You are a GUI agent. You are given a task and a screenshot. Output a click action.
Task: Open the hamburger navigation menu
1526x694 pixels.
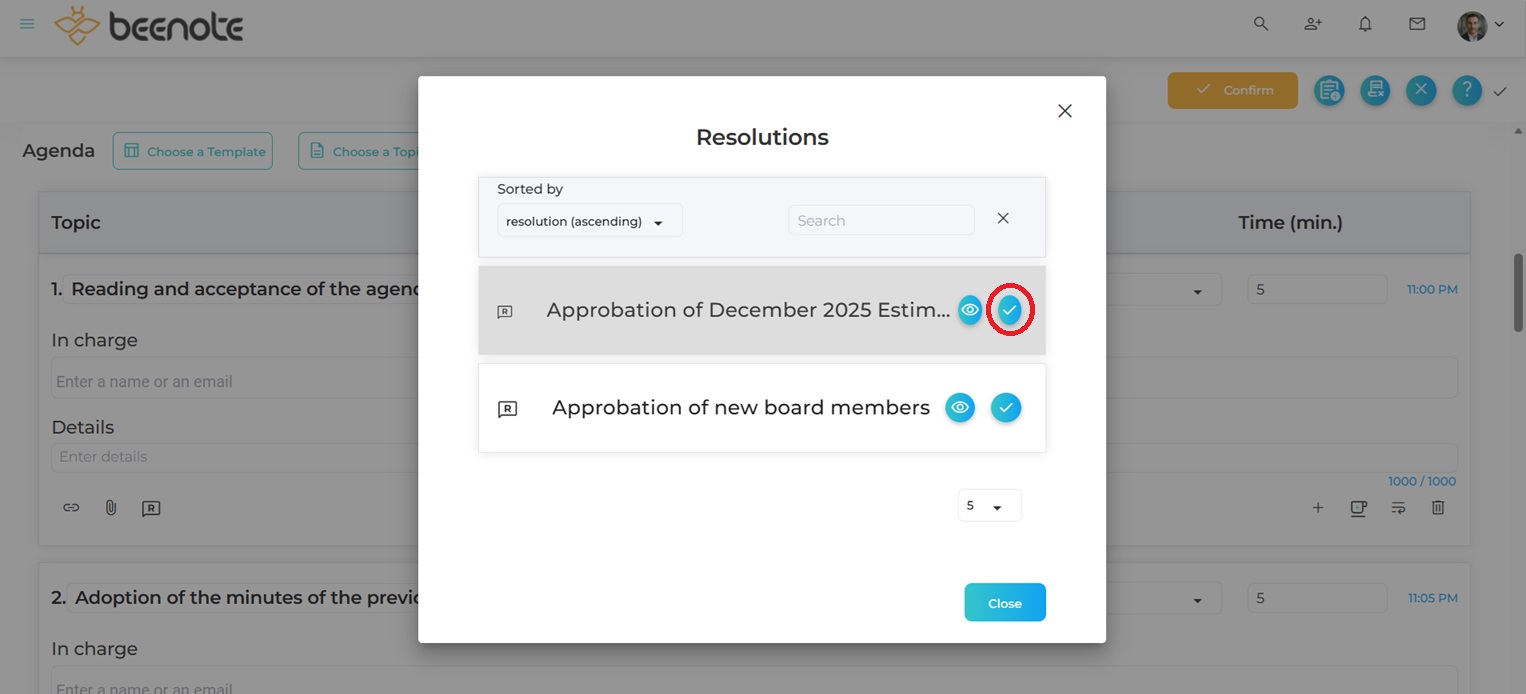pyautogui.click(x=27, y=23)
